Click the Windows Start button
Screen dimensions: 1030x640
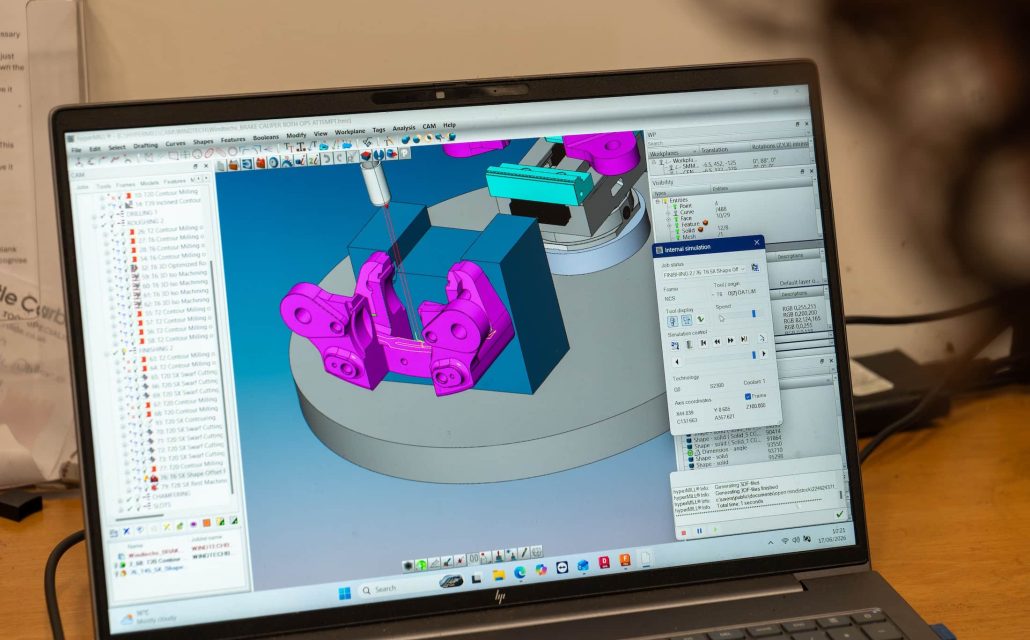pos(344,593)
